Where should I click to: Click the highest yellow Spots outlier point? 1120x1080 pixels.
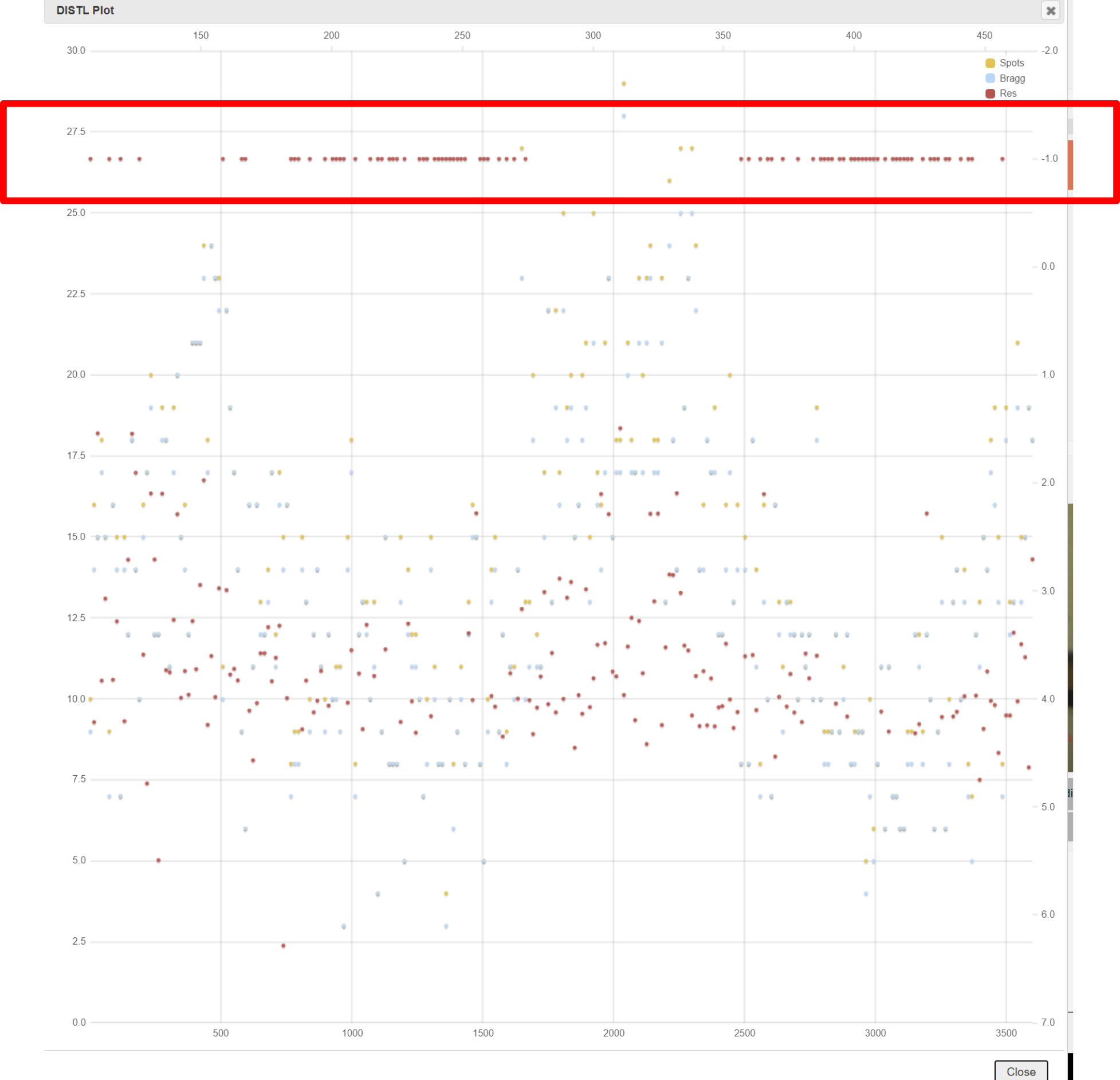click(623, 84)
